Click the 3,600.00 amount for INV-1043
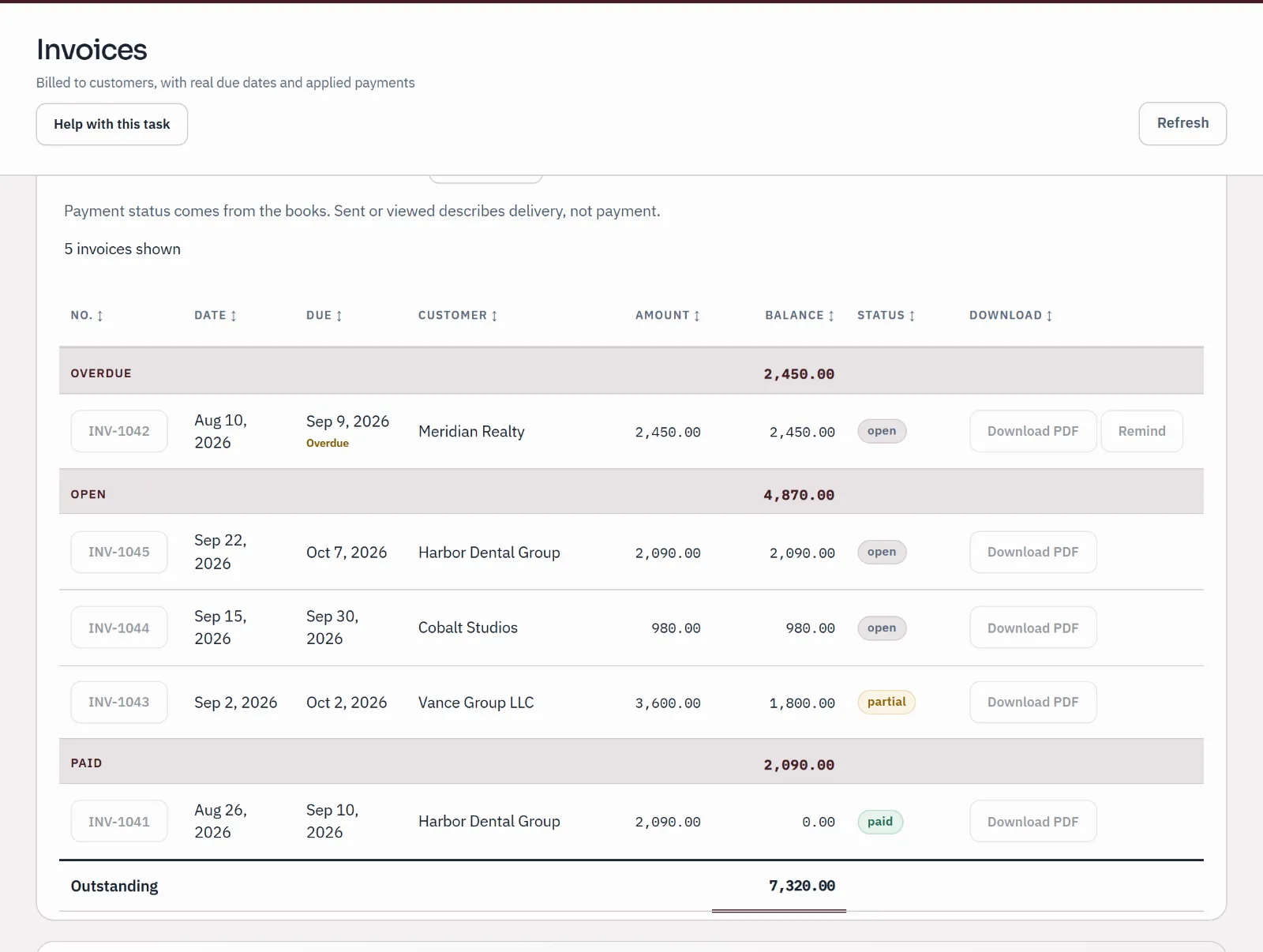Image resolution: width=1263 pixels, height=952 pixels. tap(668, 703)
